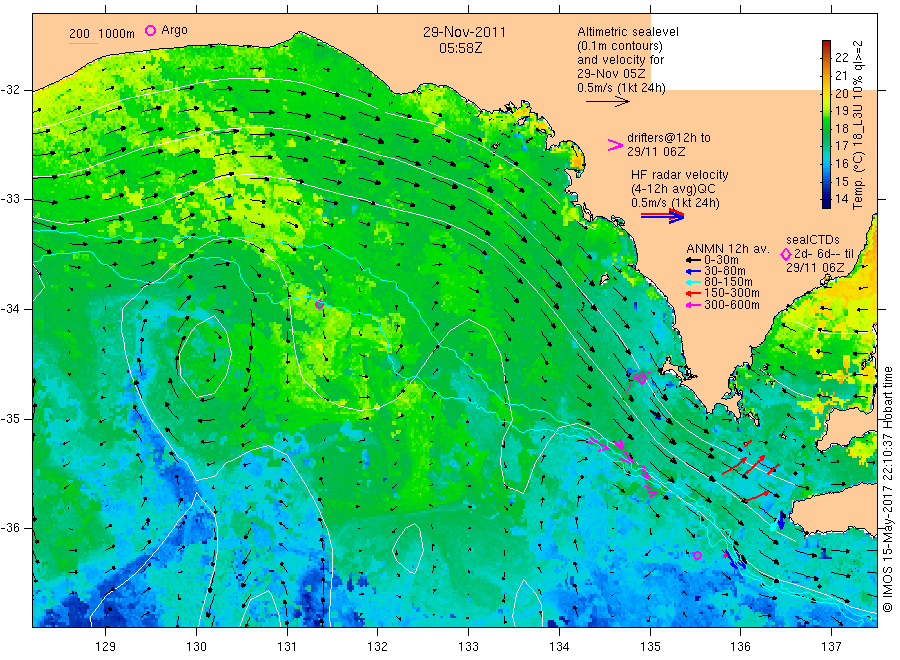The height and width of the screenshot is (660, 900).
Task: Click the '0.5m/s (1kt 24h)' altimetry scale text
Action: [x=622, y=88]
